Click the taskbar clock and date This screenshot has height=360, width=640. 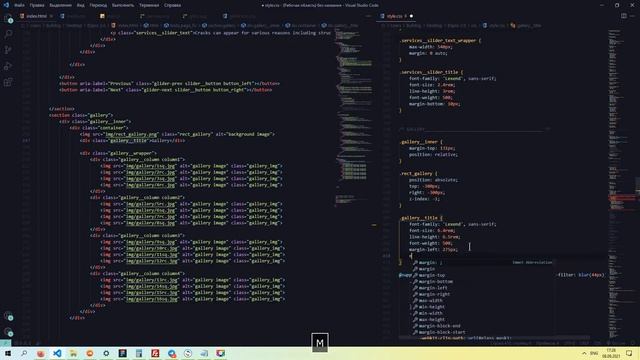611,353
